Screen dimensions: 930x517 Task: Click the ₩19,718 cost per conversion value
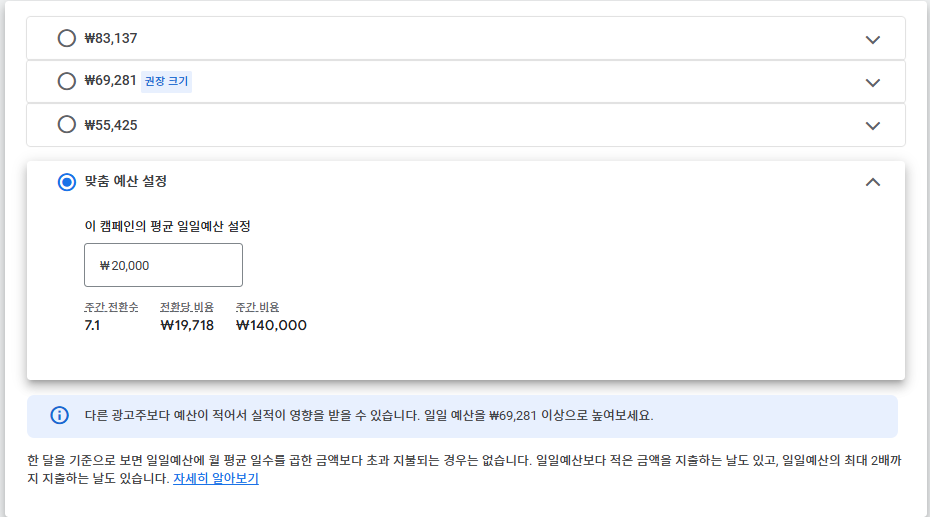tap(187, 325)
